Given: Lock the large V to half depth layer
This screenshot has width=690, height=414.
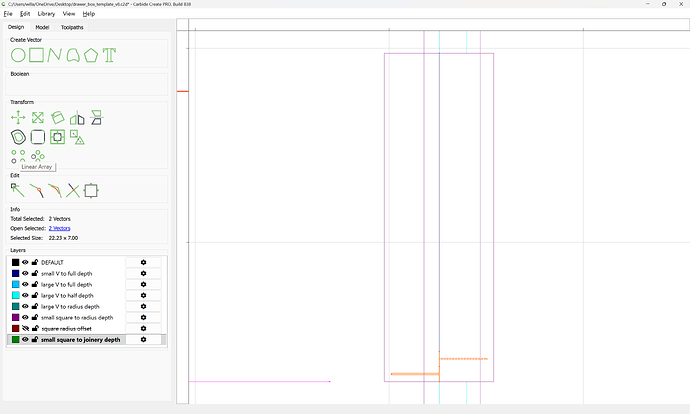Looking at the screenshot, I should [34, 295].
